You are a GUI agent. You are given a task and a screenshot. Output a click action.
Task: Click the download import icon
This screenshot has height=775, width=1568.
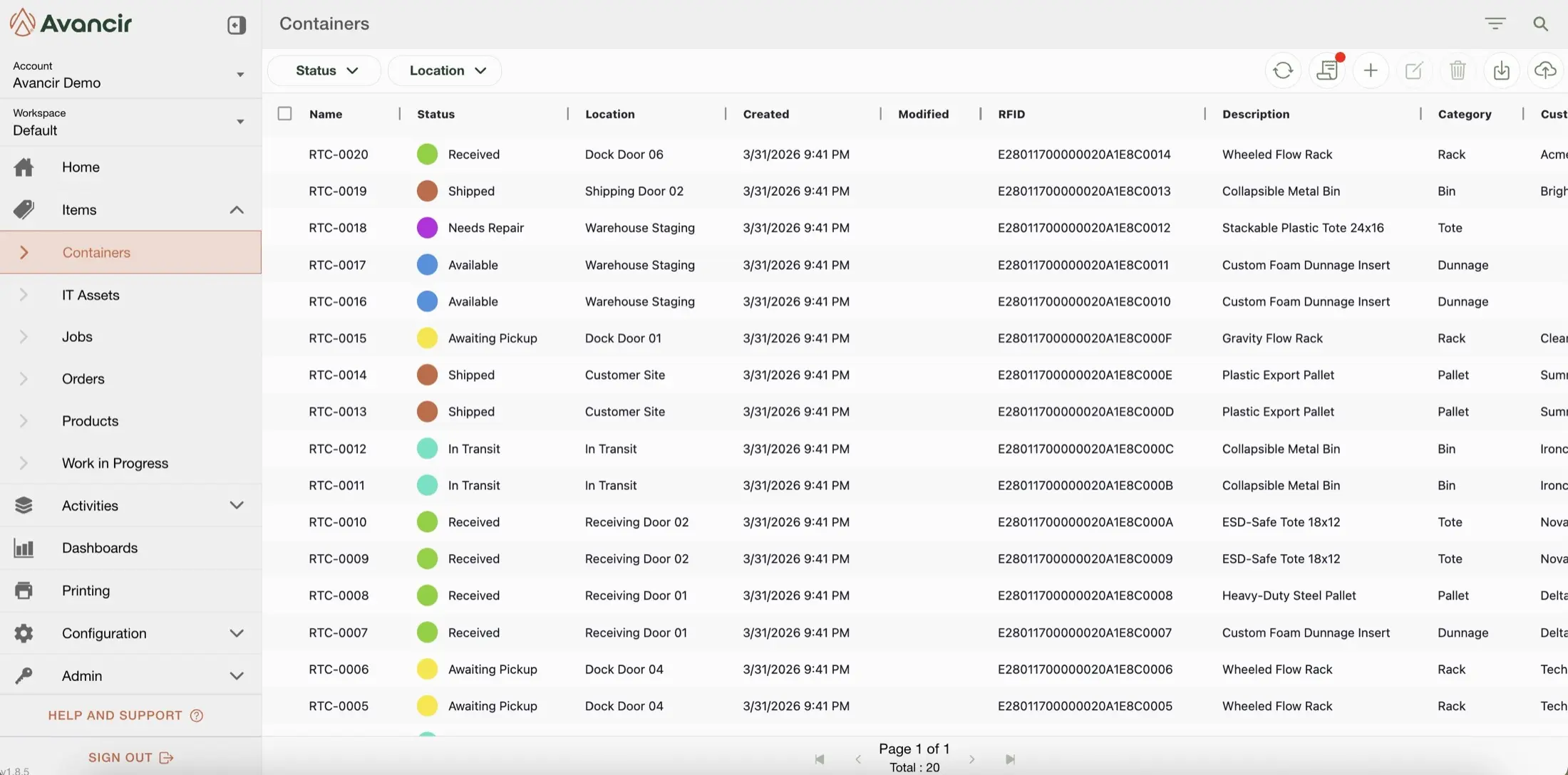coord(1502,71)
